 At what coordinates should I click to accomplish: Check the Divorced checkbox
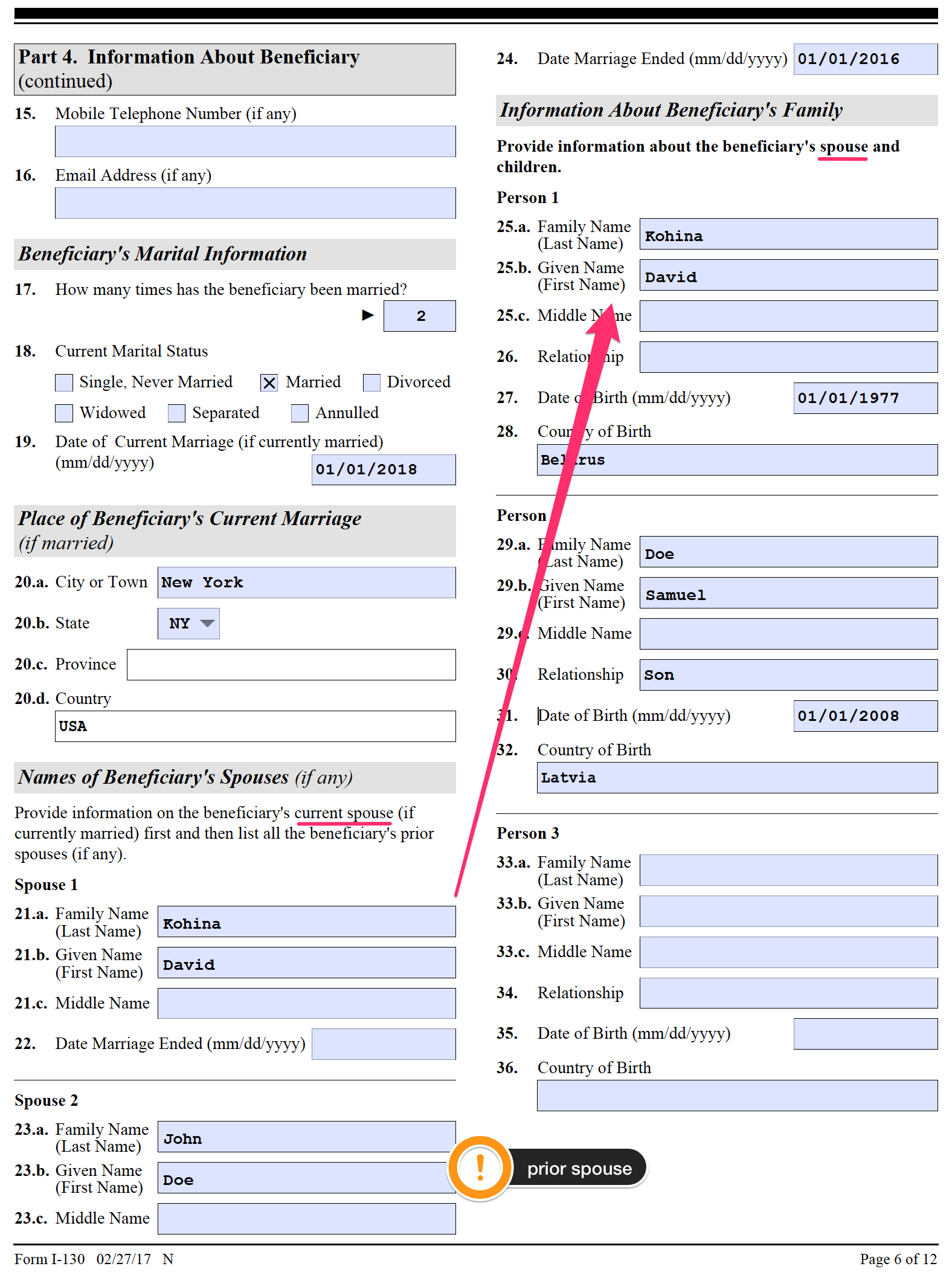371,382
